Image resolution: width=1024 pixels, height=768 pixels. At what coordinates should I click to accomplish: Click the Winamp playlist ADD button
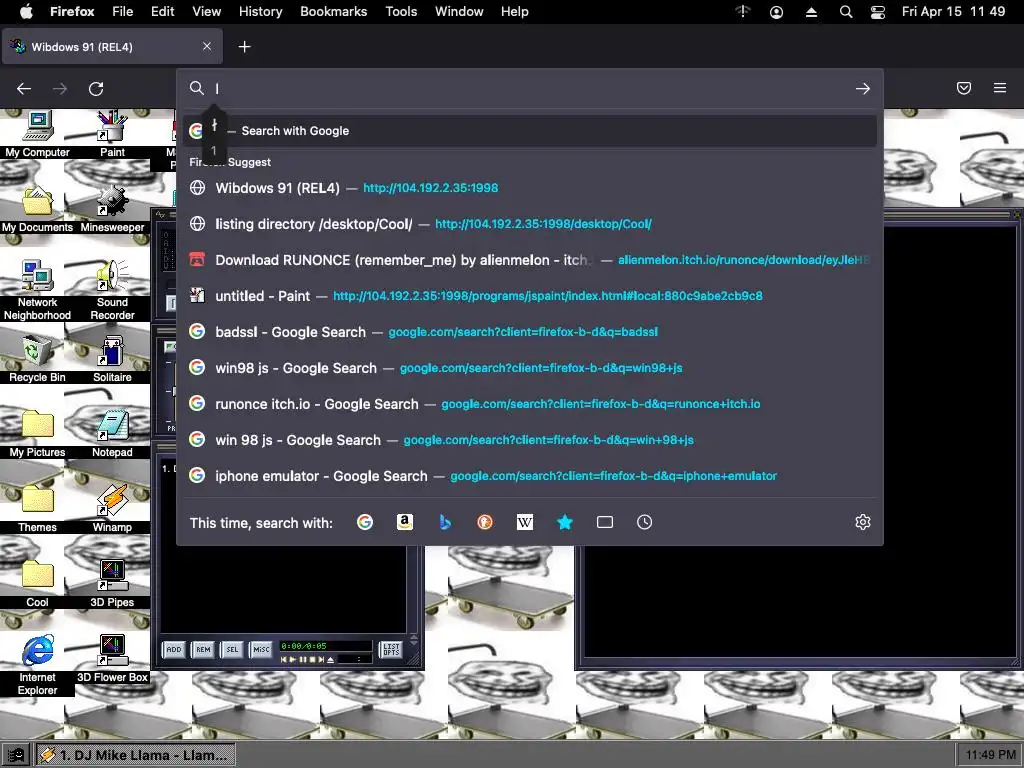tap(174, 649)
